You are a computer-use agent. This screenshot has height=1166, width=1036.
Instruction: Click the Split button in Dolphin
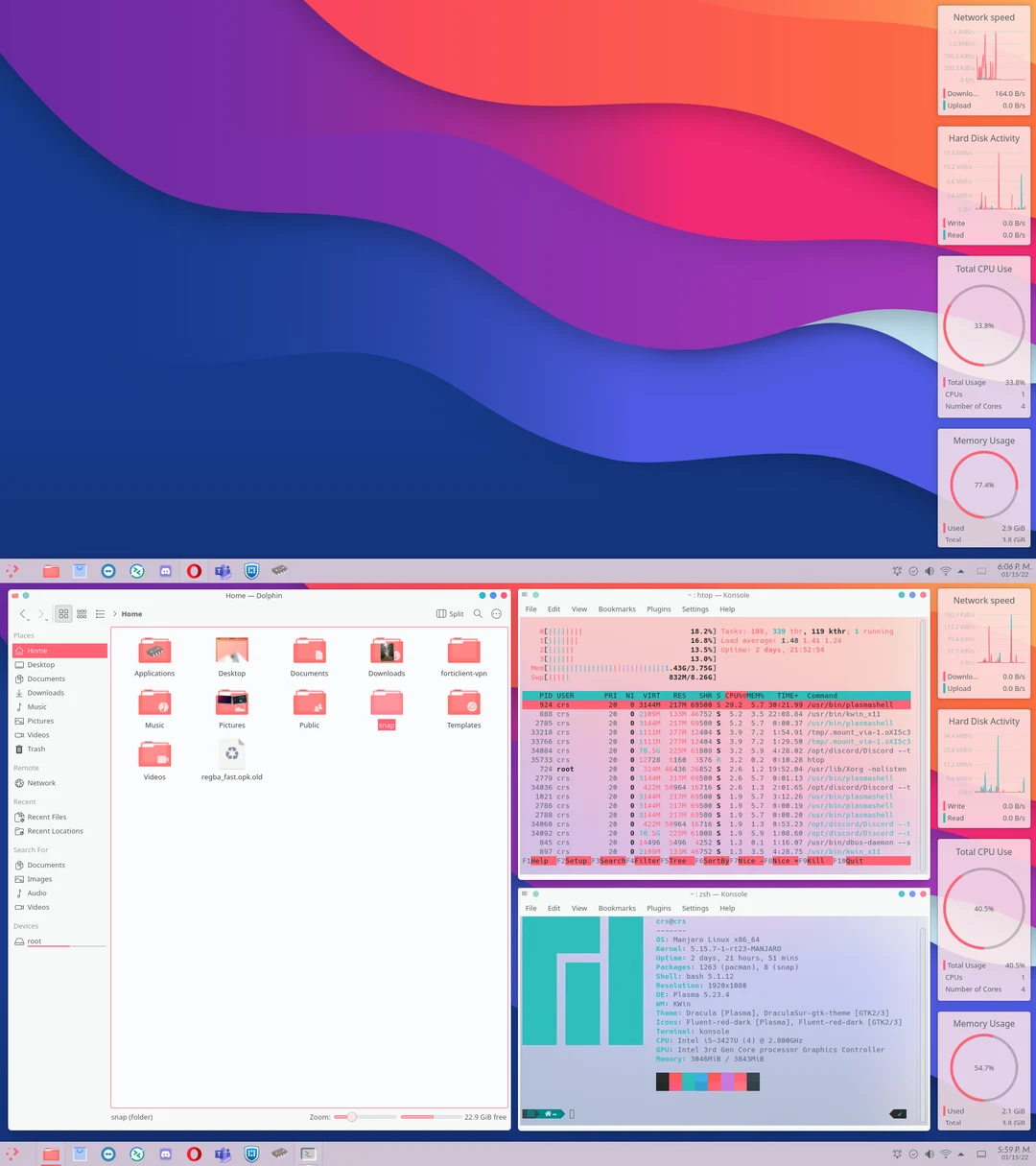[x=449, y=613]
